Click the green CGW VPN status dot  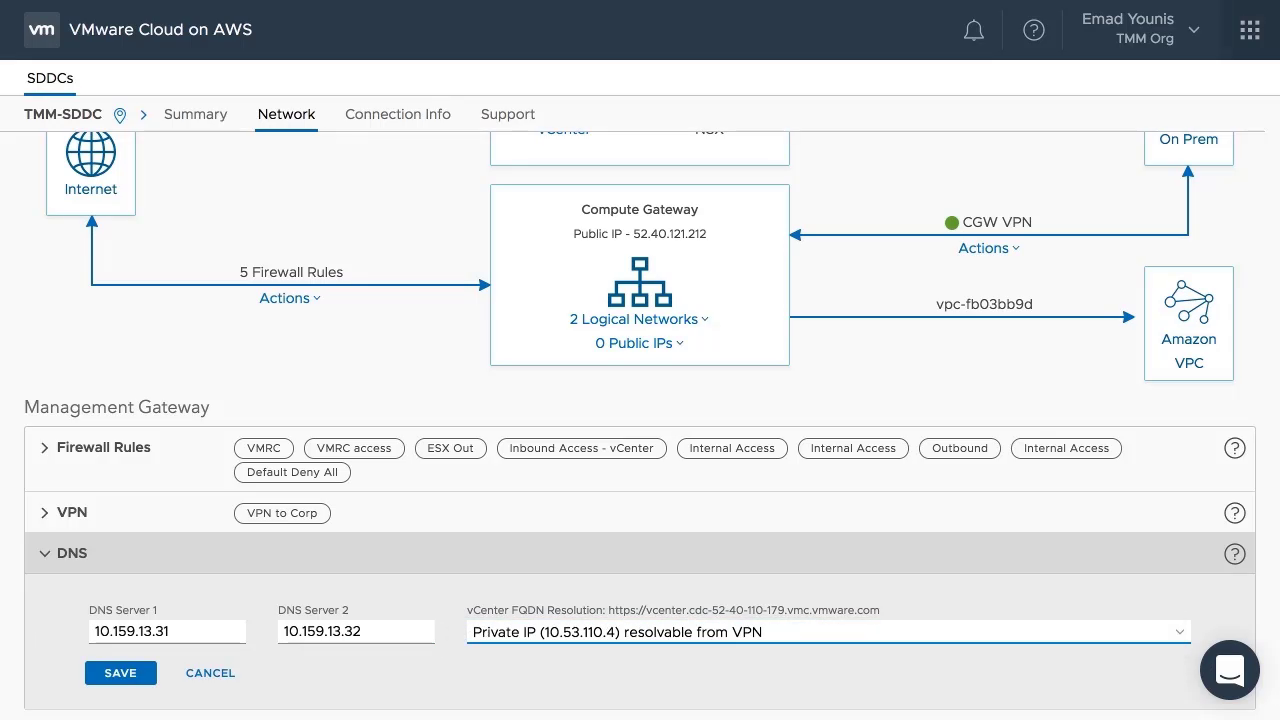tap(952, 222)
